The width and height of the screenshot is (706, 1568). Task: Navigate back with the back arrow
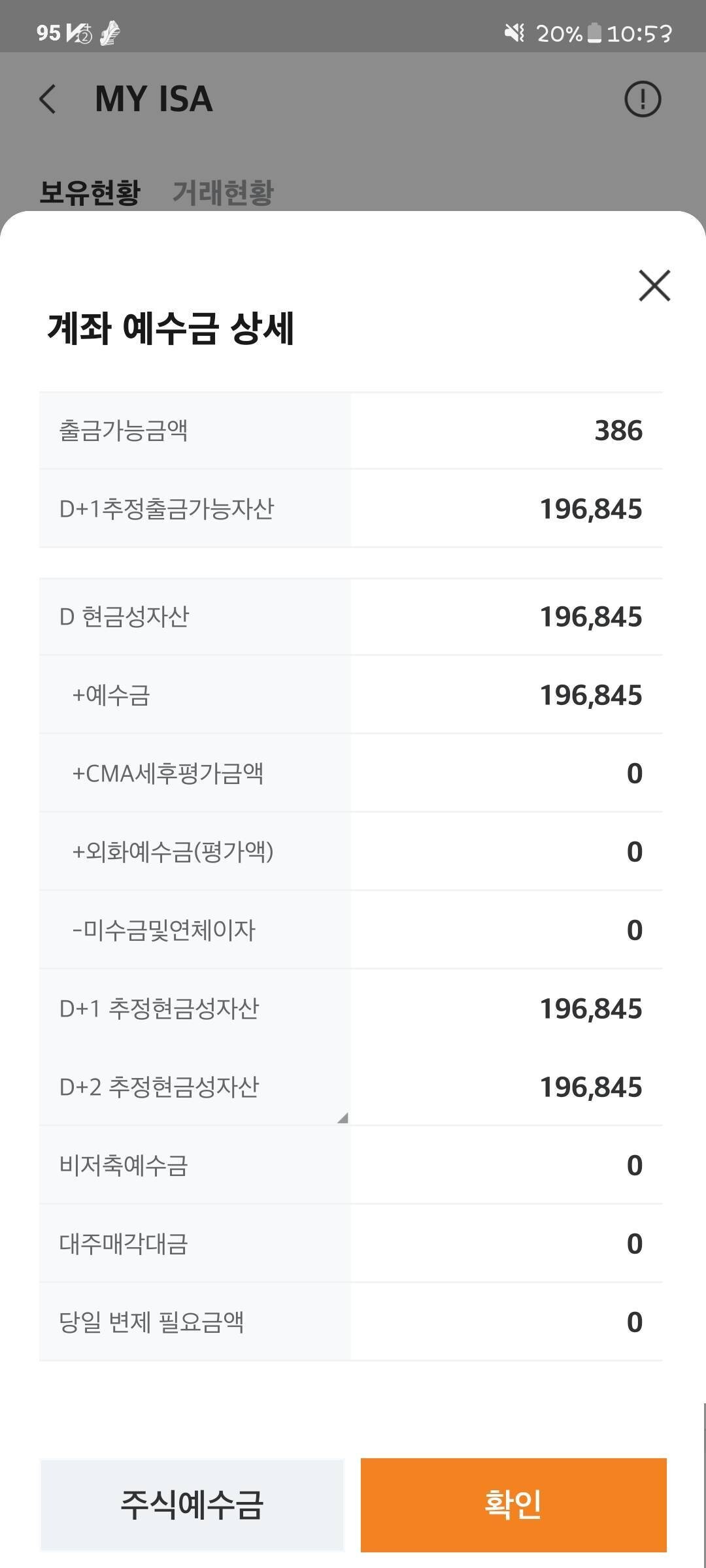point(46,98)
